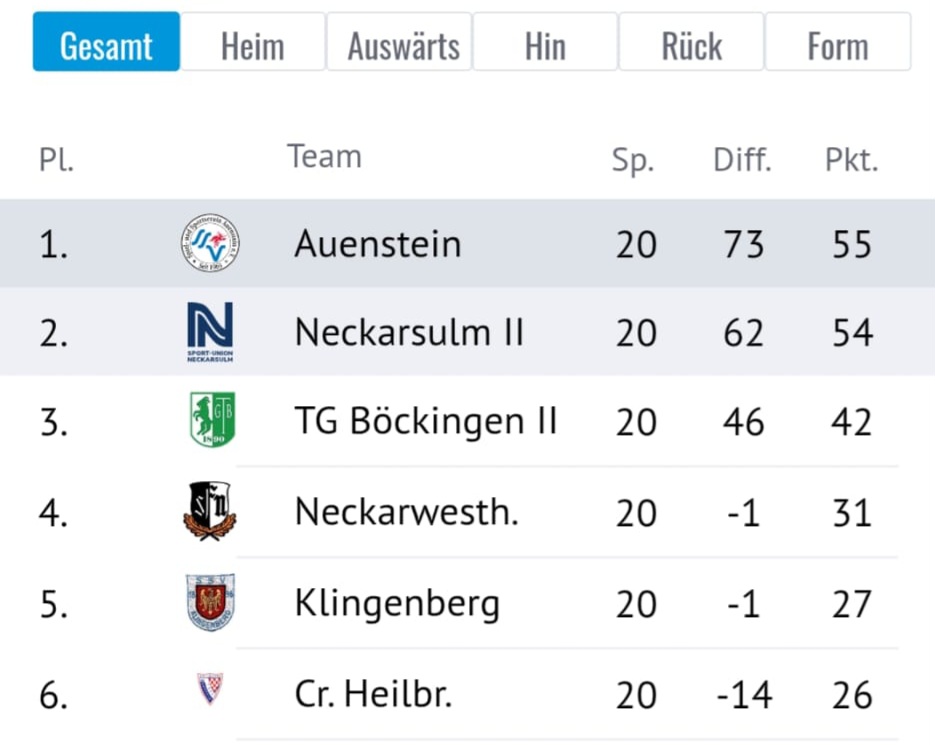Open the Neckarwesth. team link

[407, 512]
